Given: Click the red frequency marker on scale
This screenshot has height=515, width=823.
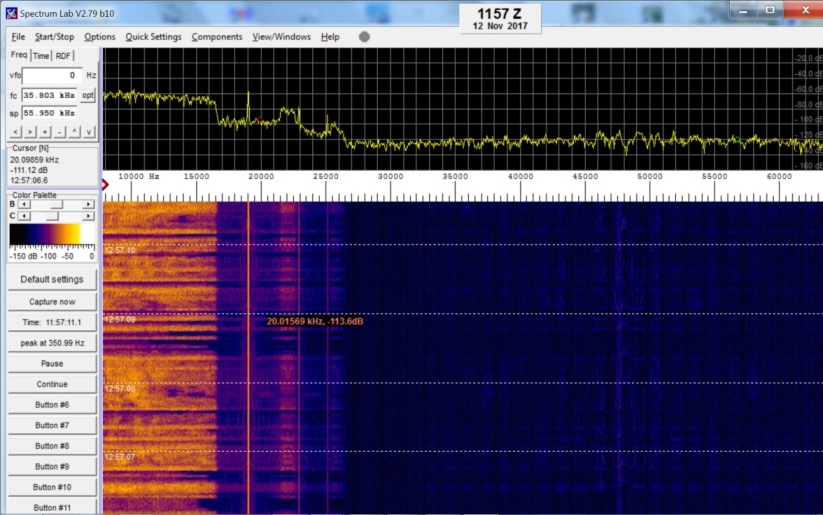Looking at the screenshot, I should coord(105,184).
